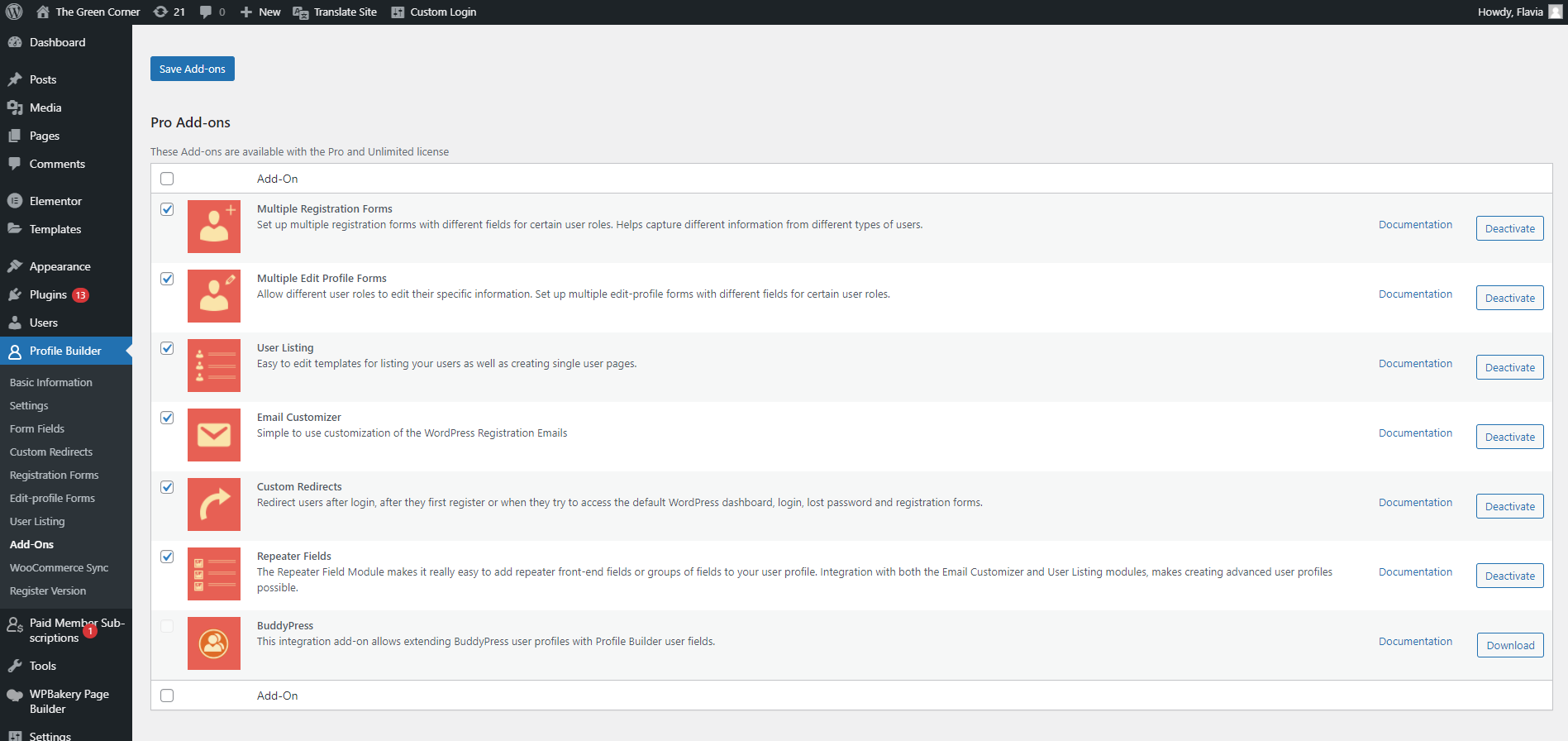Deactivate the Email Customizer add-on
Viewport: 1568px width, 741px height.
click(x=1510, y=437)
